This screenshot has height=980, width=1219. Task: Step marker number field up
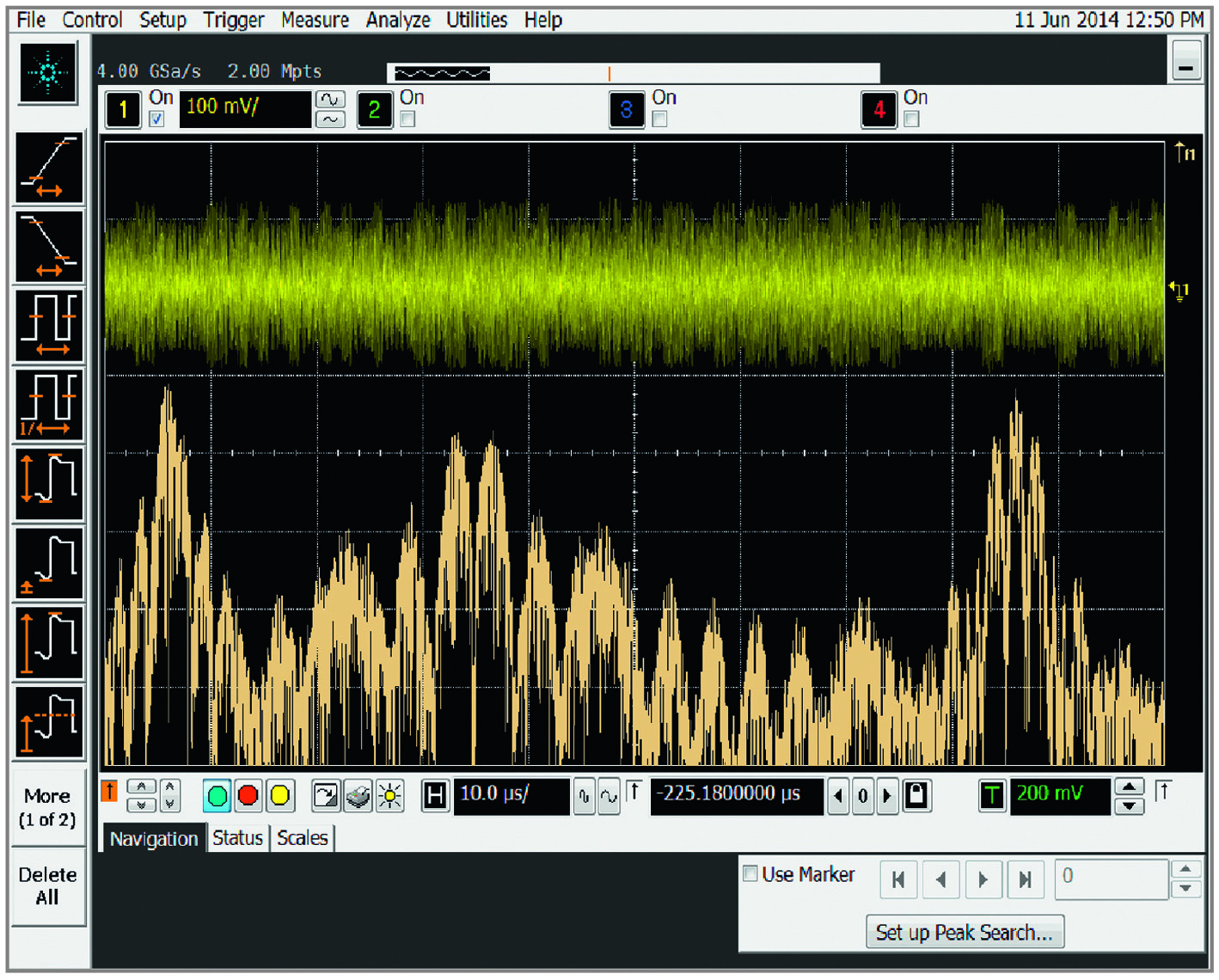click(1186, 869)
